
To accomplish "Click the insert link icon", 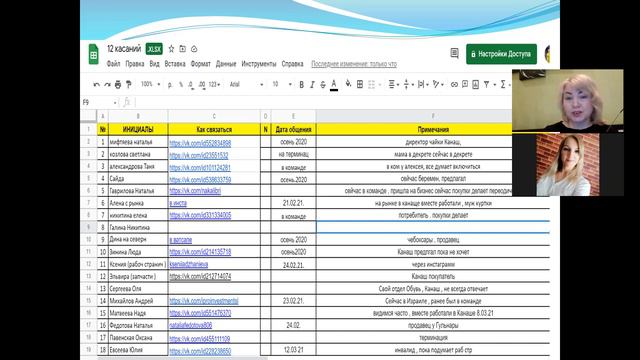I will [454, 84].
